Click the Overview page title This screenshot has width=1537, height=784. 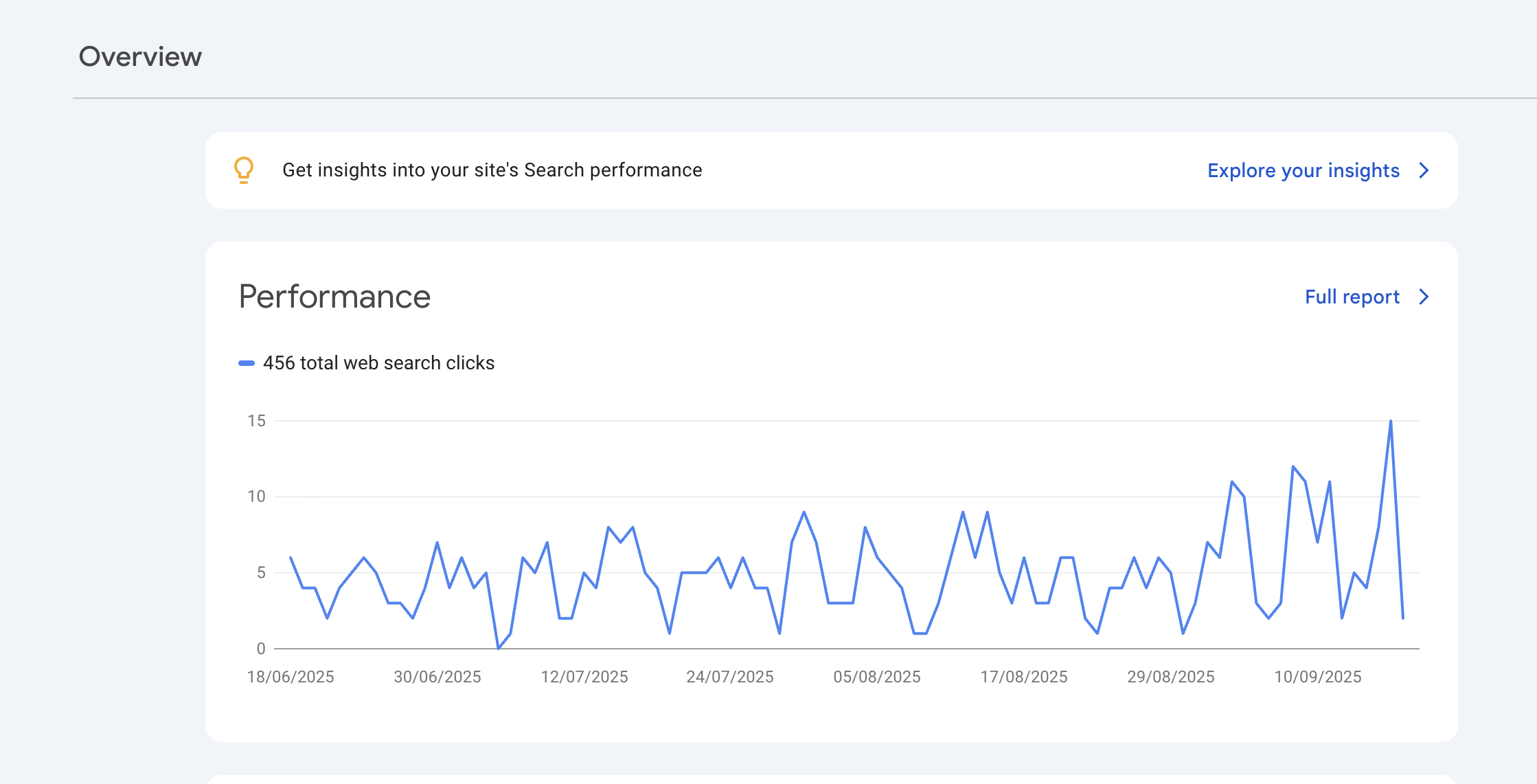click(140, 56)
